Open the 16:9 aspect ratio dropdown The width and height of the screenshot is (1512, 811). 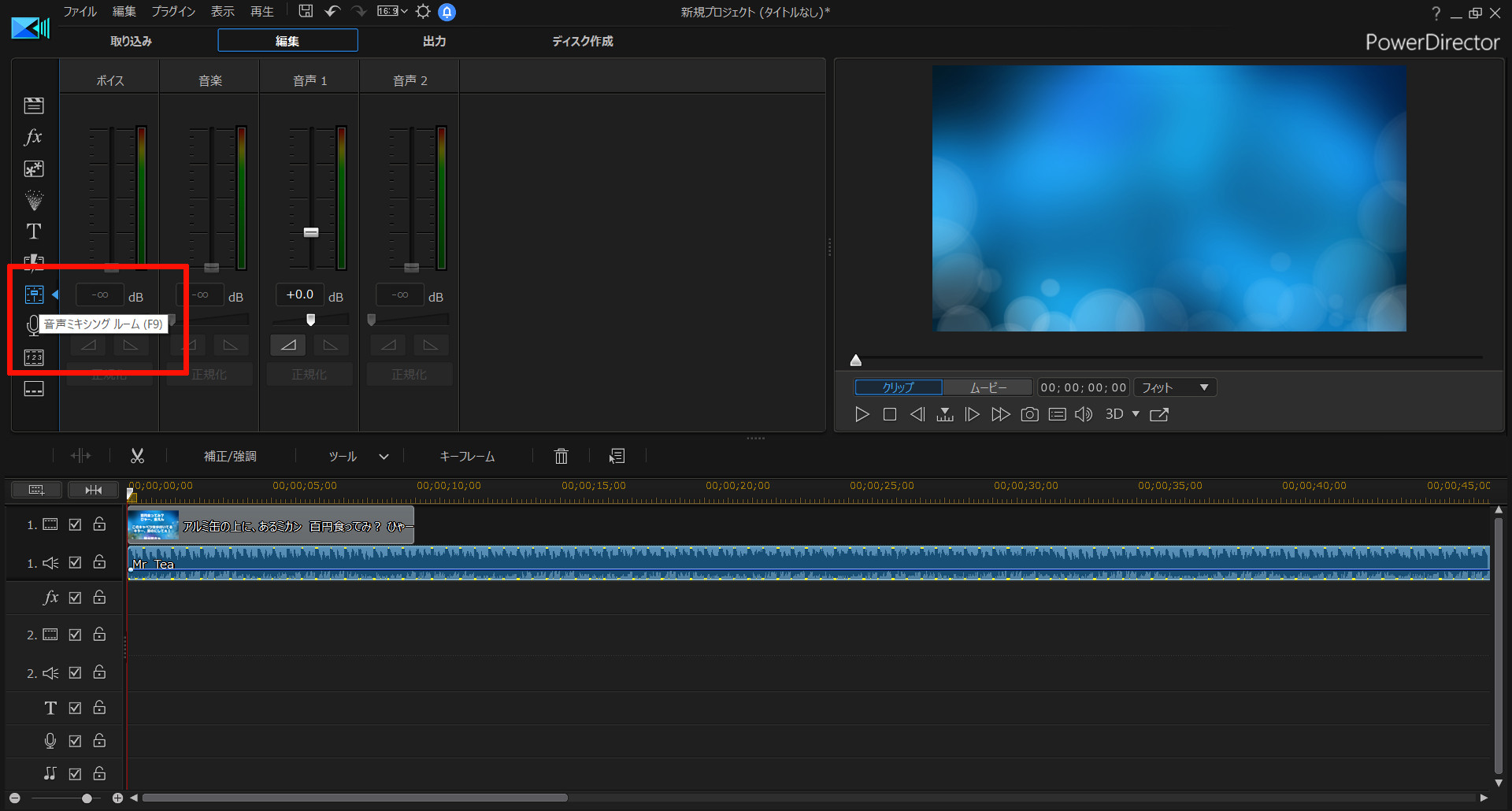(392, 11)
